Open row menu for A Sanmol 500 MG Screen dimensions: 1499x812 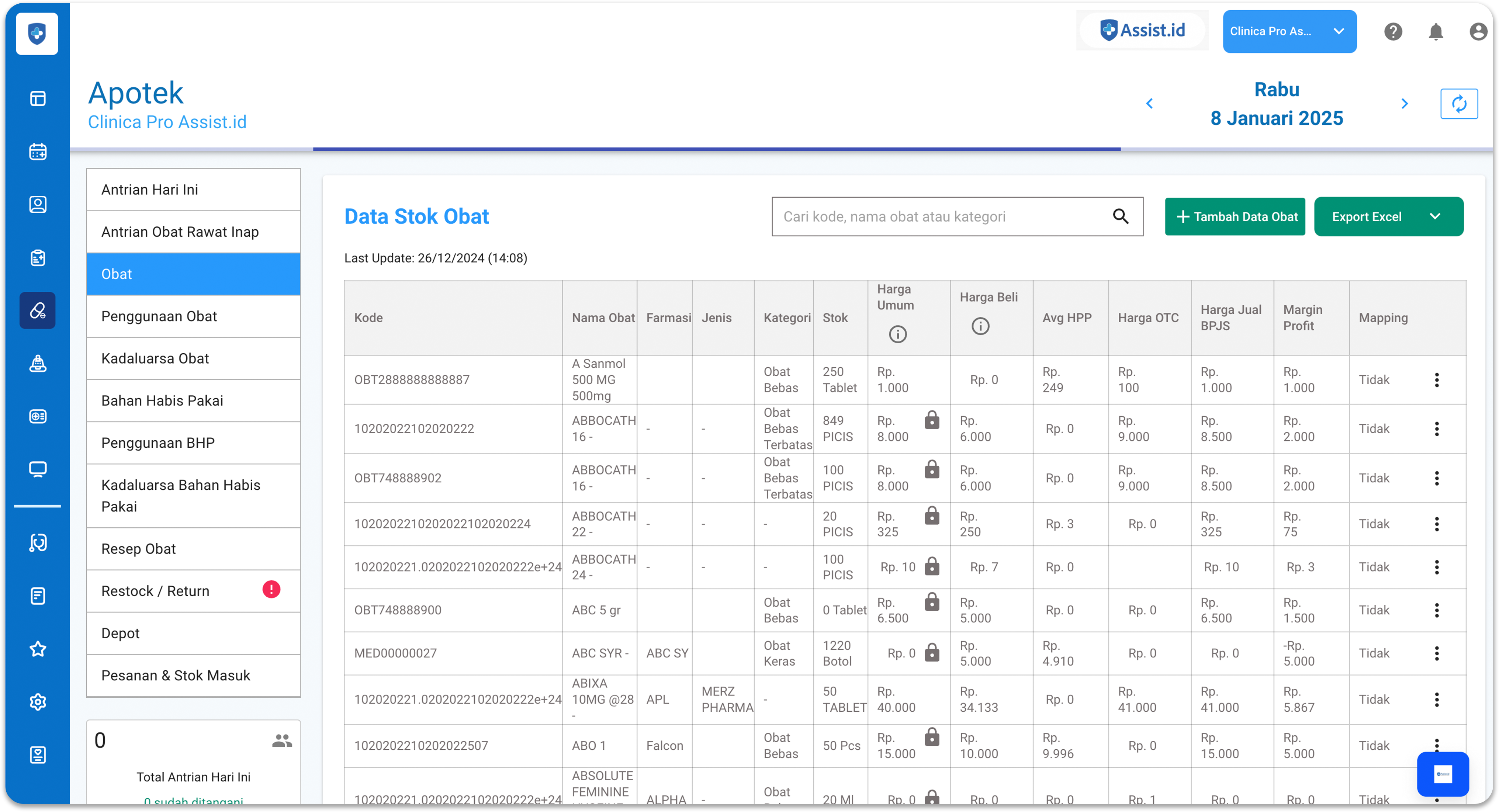point(1437,380)
